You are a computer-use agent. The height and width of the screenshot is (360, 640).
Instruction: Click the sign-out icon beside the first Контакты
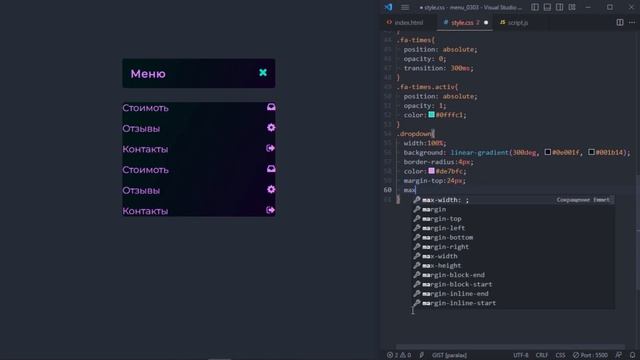tap(271, 148)
